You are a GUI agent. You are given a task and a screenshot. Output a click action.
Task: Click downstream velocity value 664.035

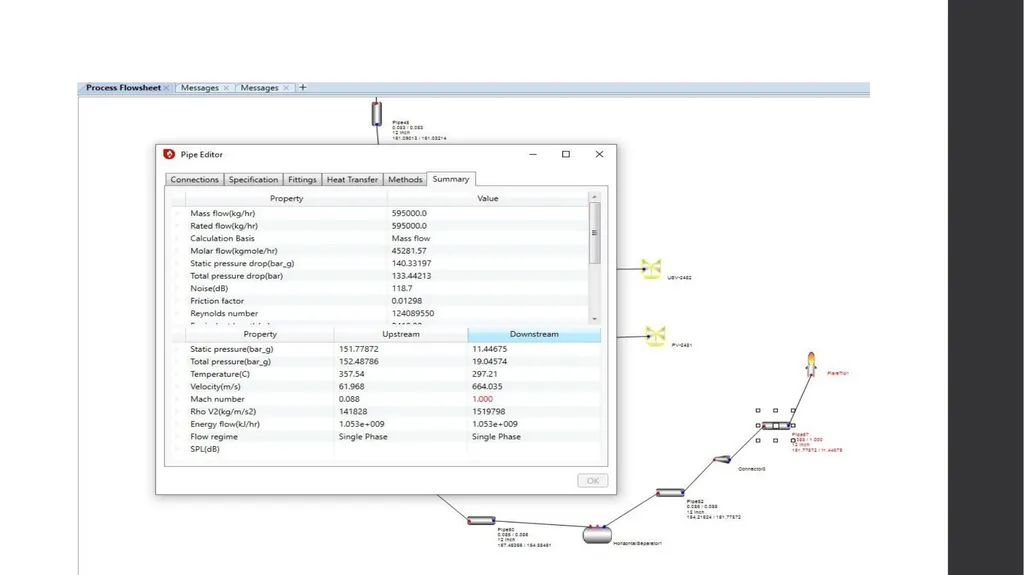487,386
